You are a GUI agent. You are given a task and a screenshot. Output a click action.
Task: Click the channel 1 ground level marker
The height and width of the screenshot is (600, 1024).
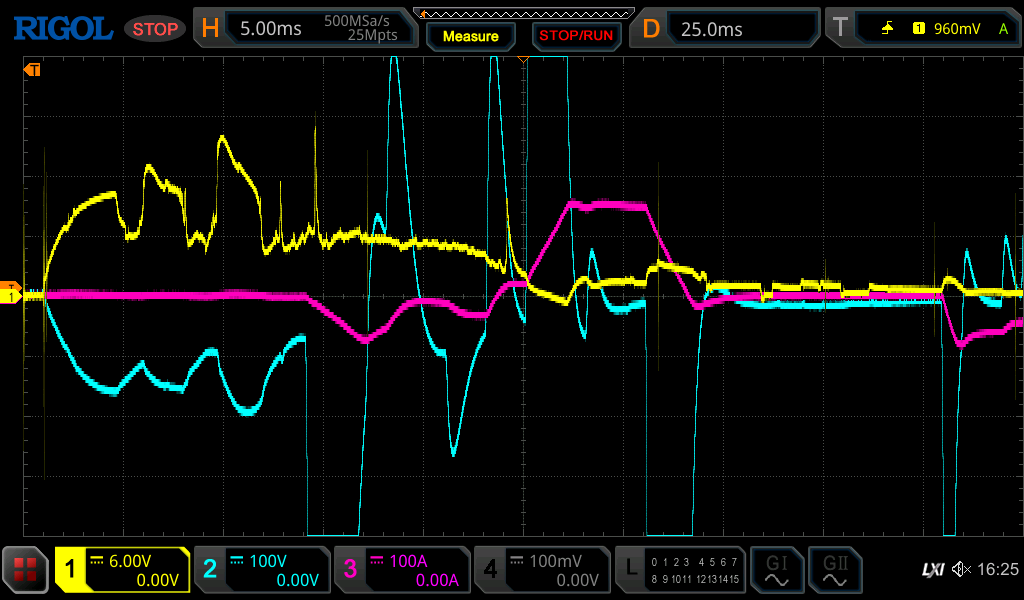[x=10, y=297]
